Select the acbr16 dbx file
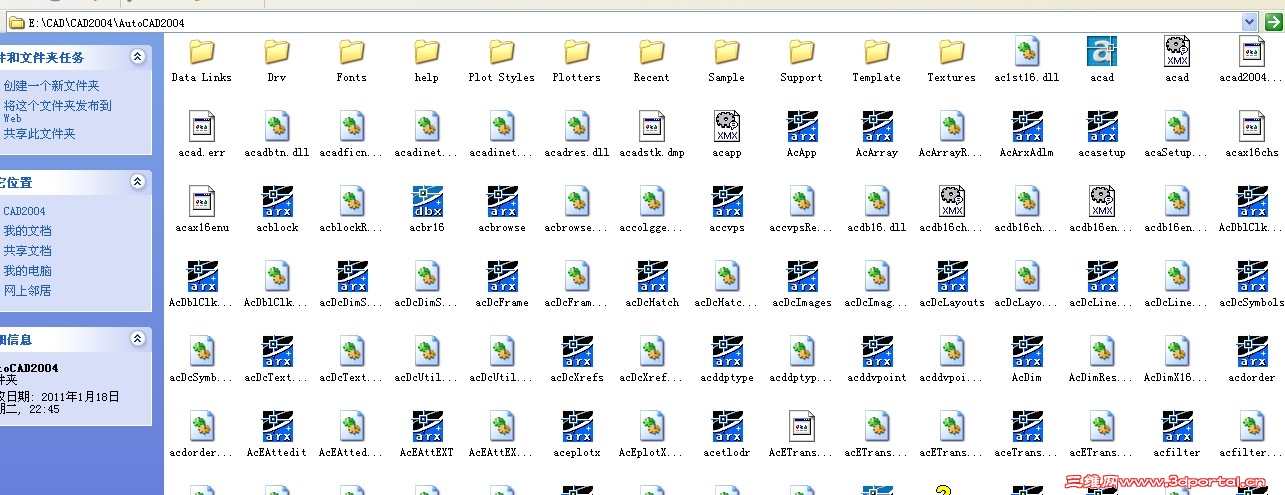 tap(427, 211)
